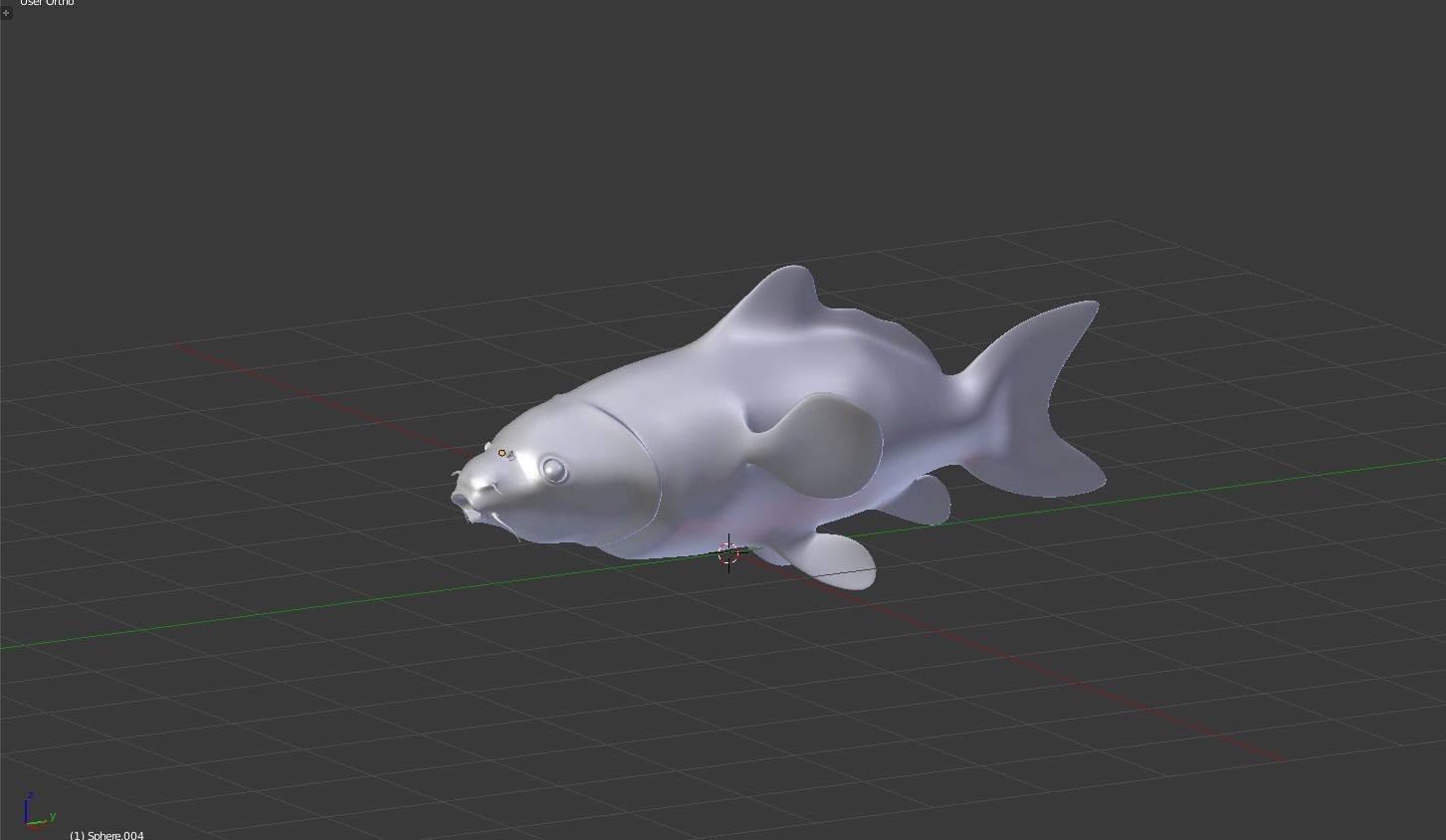
Task: Click the red-white 3D cursor crosshair
Action: pyautogui.click(x=728, y=553)
